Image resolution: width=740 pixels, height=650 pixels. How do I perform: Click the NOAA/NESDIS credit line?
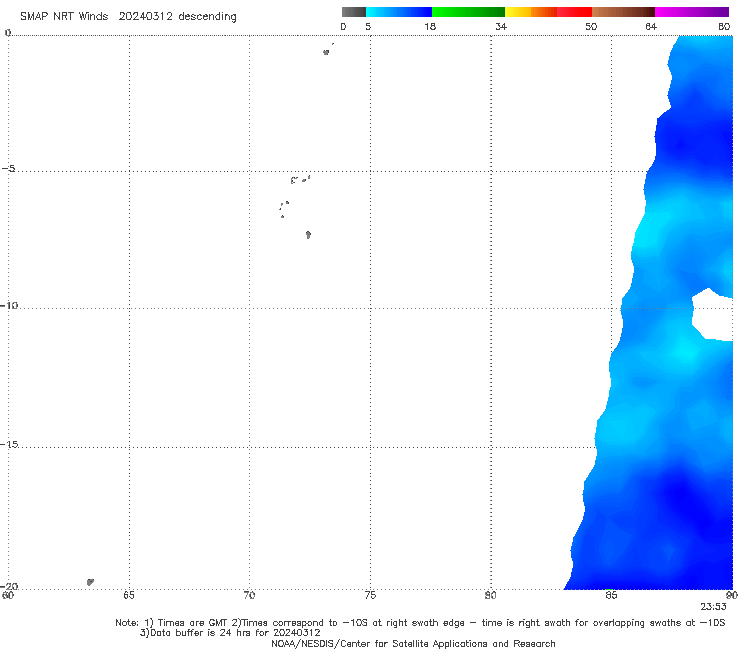(413, 643)
